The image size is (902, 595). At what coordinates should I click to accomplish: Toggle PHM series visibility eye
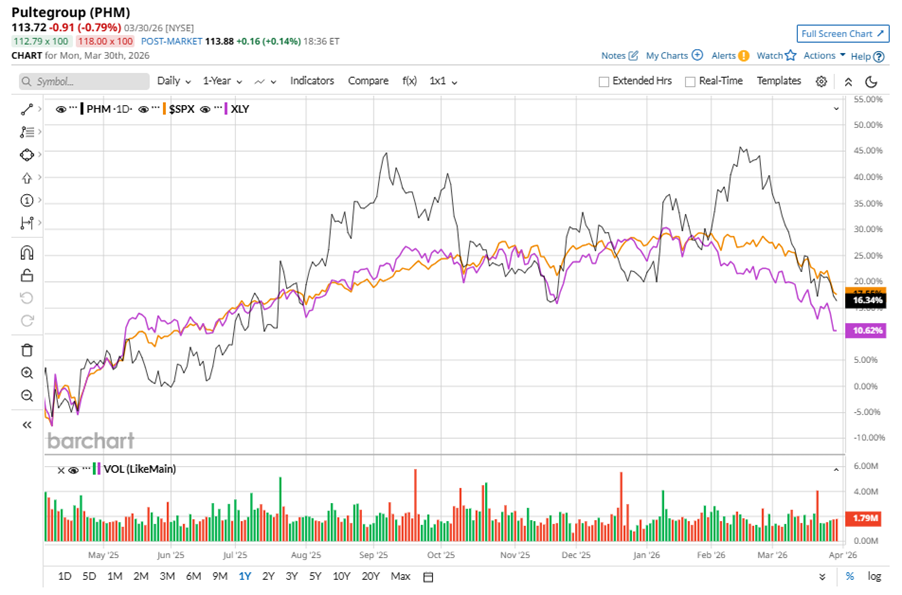click(x=60, y=109)
